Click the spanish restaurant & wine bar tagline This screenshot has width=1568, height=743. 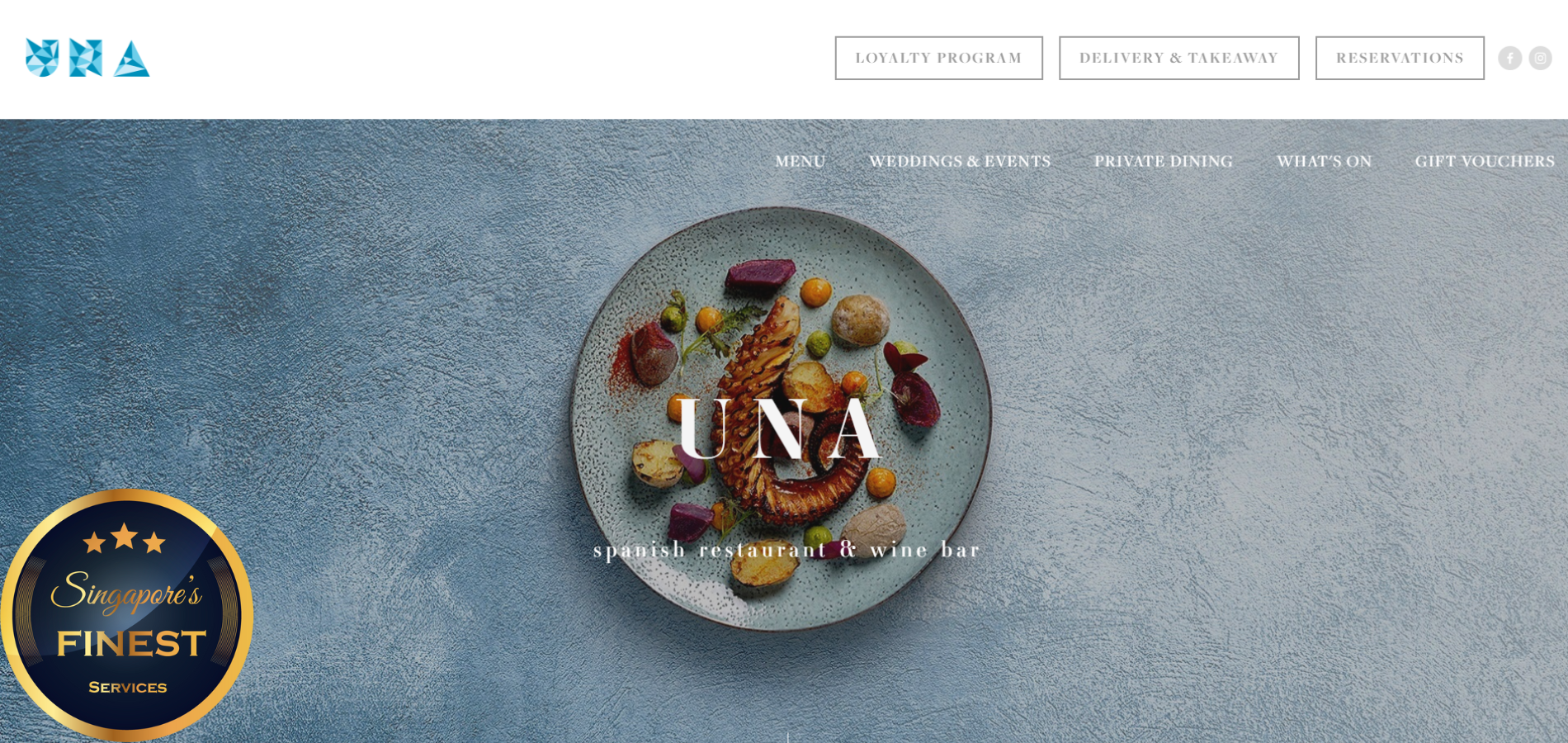point(786,550)
